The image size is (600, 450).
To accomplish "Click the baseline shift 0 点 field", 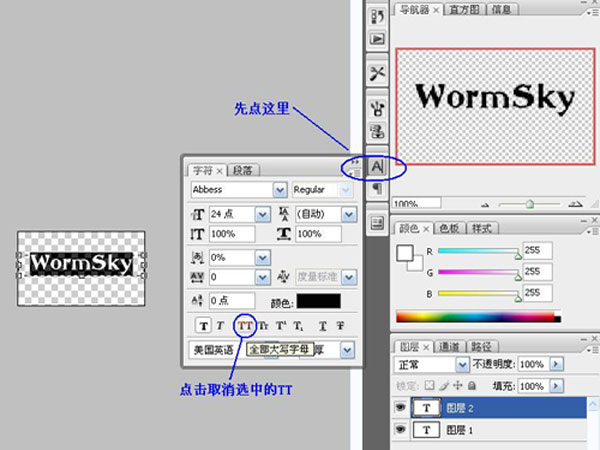I will click(x=232, y=301).
